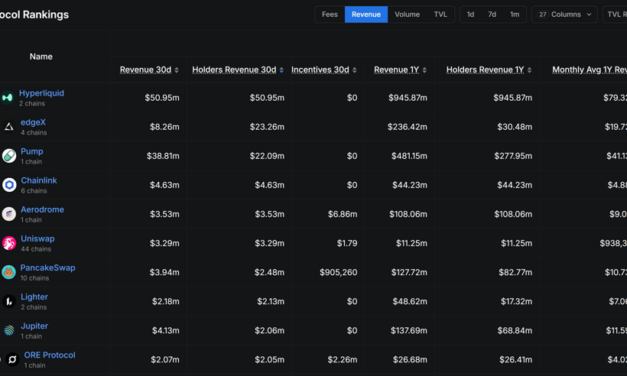Open the TVL R dropdown at right edge

pos(615,14)
